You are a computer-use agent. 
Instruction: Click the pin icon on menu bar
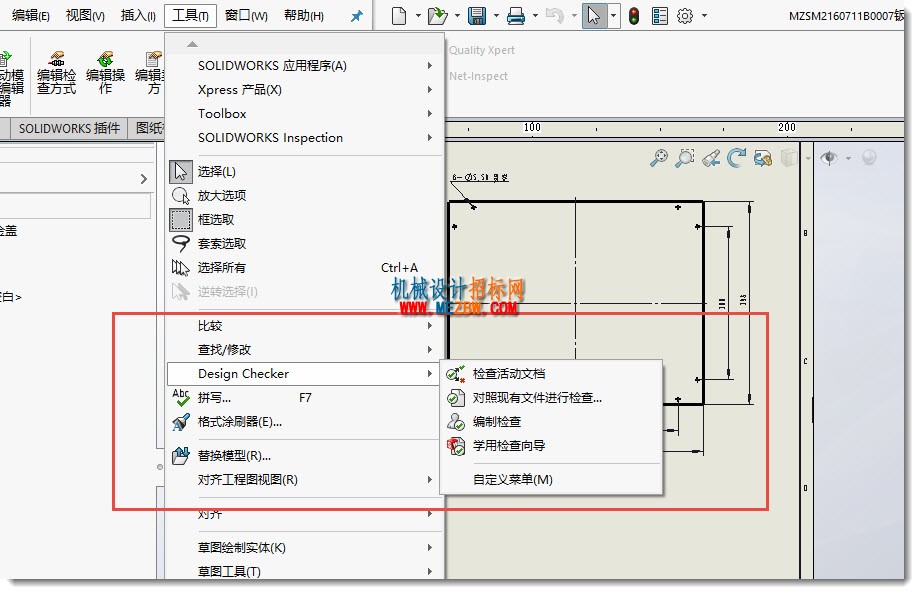(356, 16)
